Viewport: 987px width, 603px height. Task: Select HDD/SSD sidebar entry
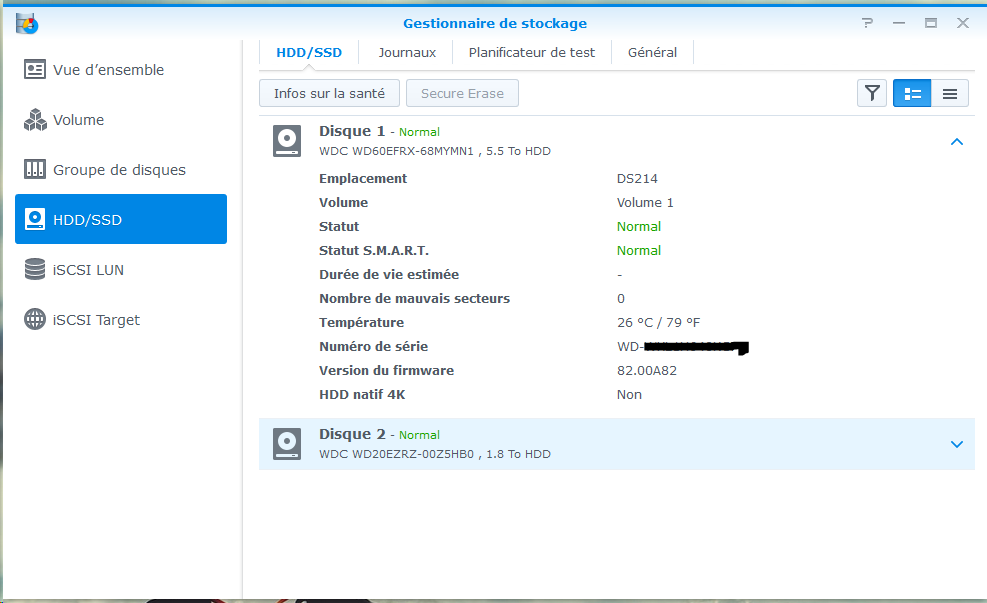tap(121, 219)
